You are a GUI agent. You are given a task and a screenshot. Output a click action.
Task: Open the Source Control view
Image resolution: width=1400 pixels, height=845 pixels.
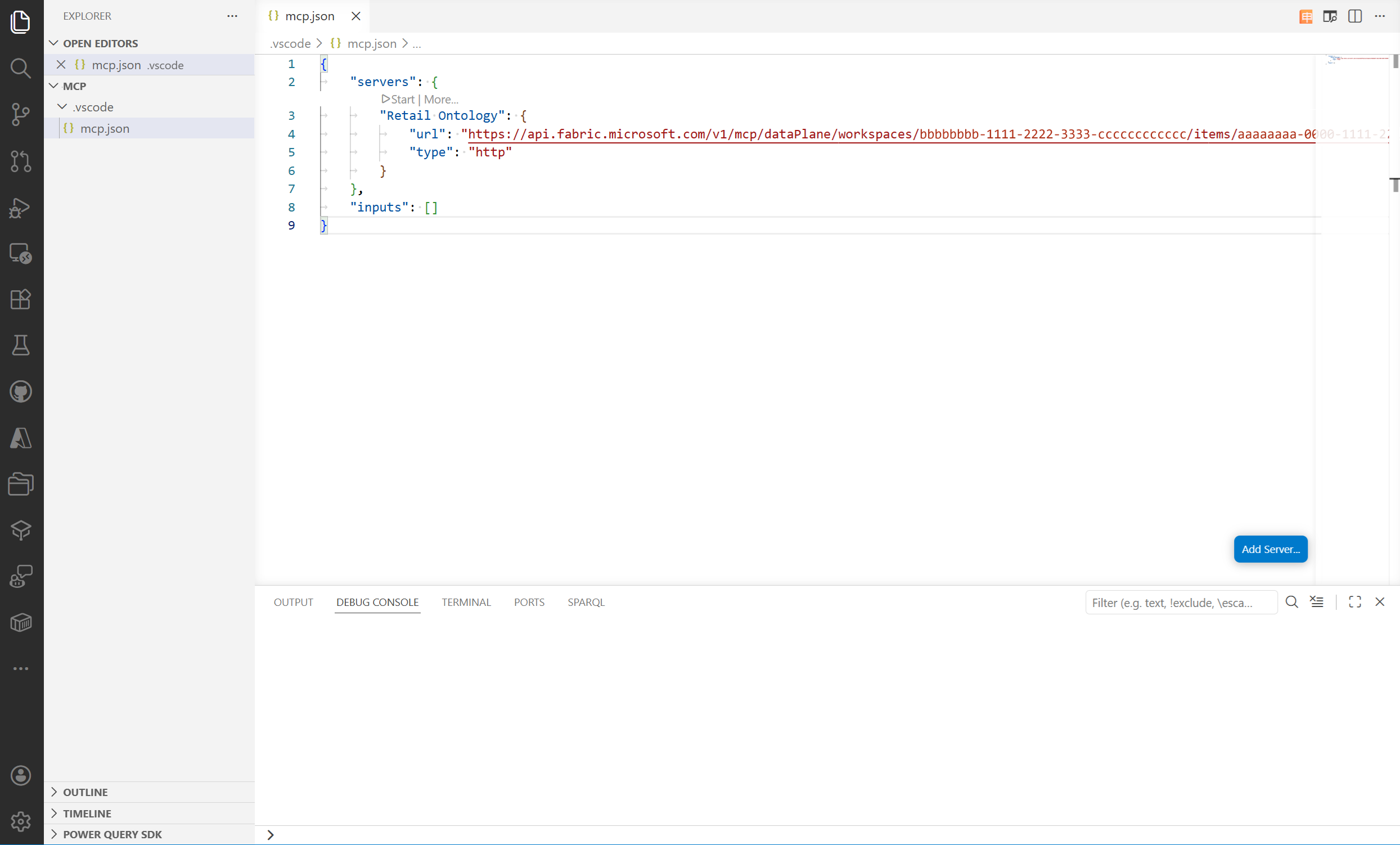21,114
